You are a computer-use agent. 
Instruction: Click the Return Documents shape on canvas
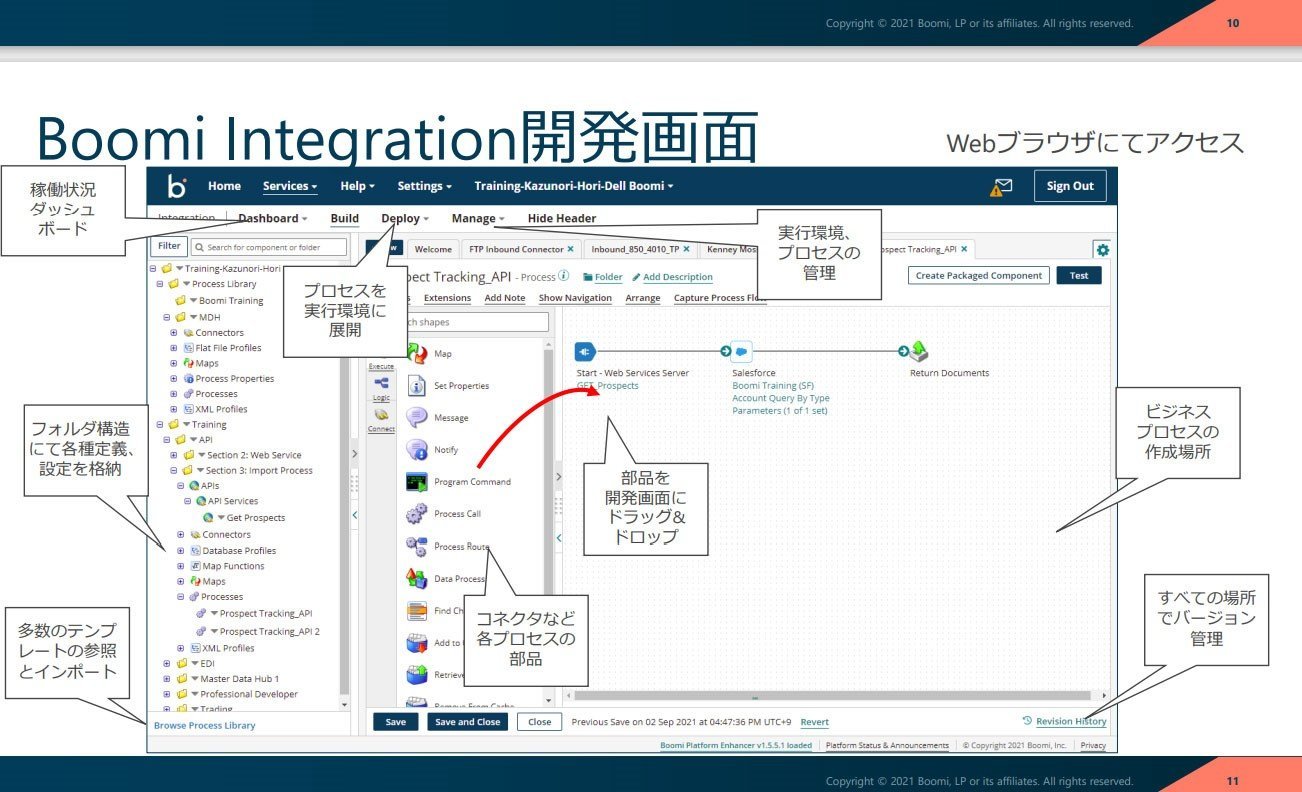pos(920,351)
